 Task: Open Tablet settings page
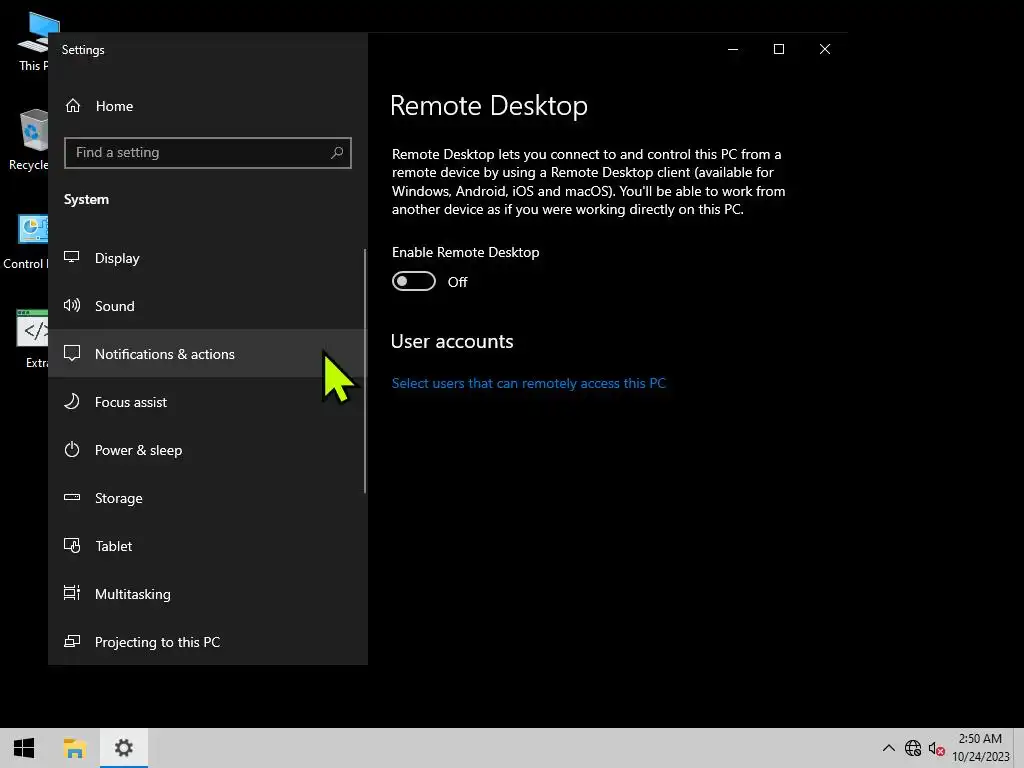[208, 546]
